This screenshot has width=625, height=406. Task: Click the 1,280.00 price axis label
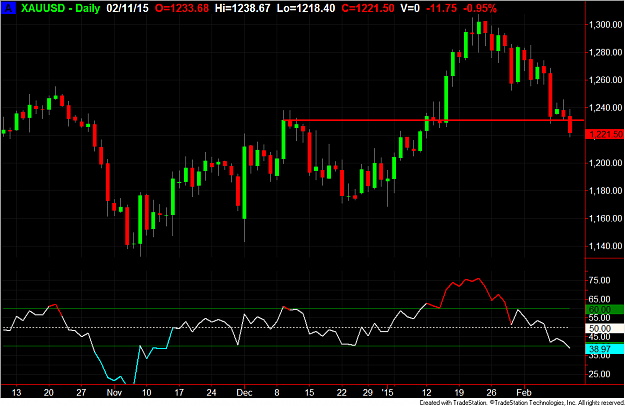click(x=605, y=52)
